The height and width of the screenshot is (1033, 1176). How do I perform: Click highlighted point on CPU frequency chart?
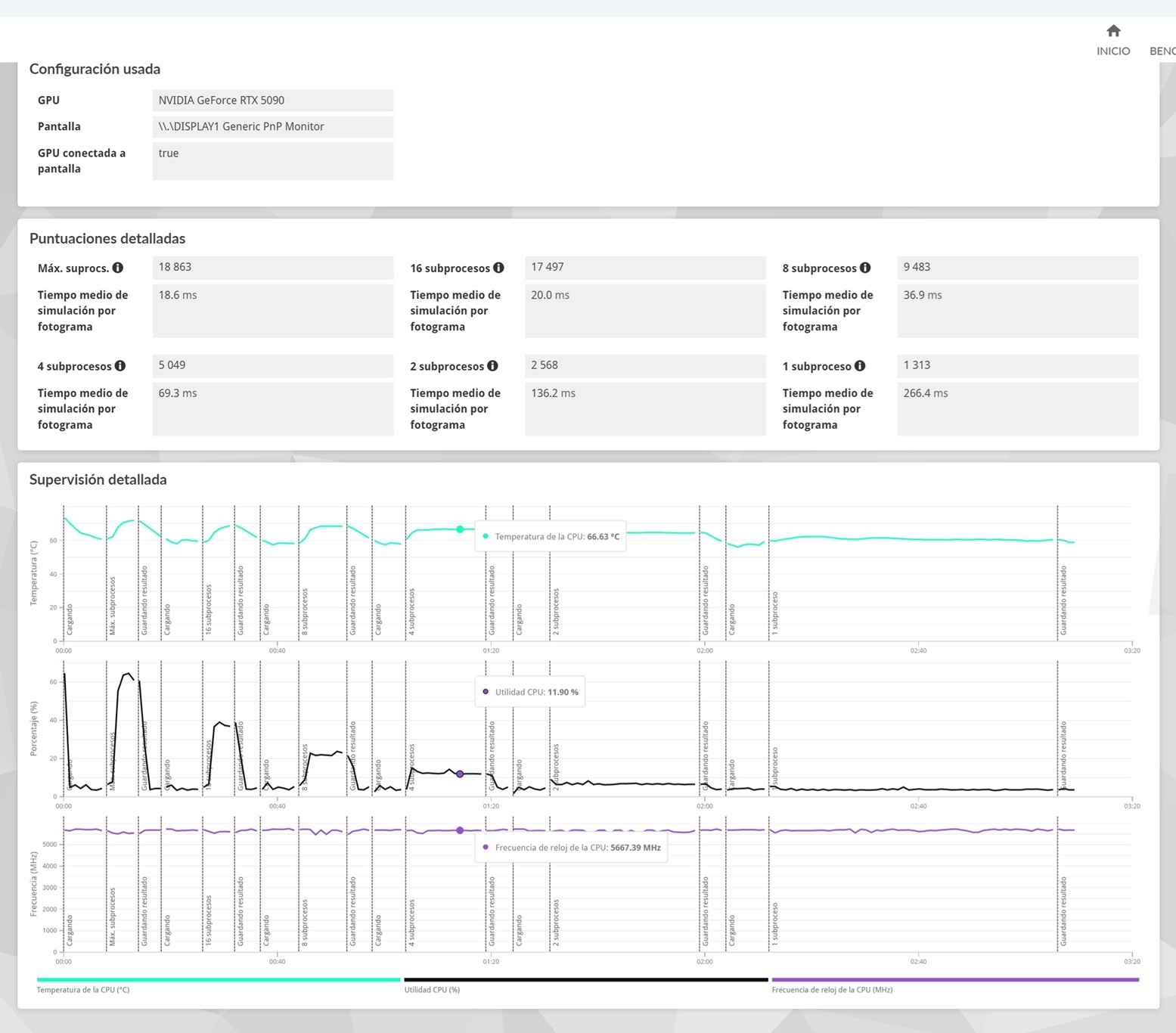pos(460,830)
